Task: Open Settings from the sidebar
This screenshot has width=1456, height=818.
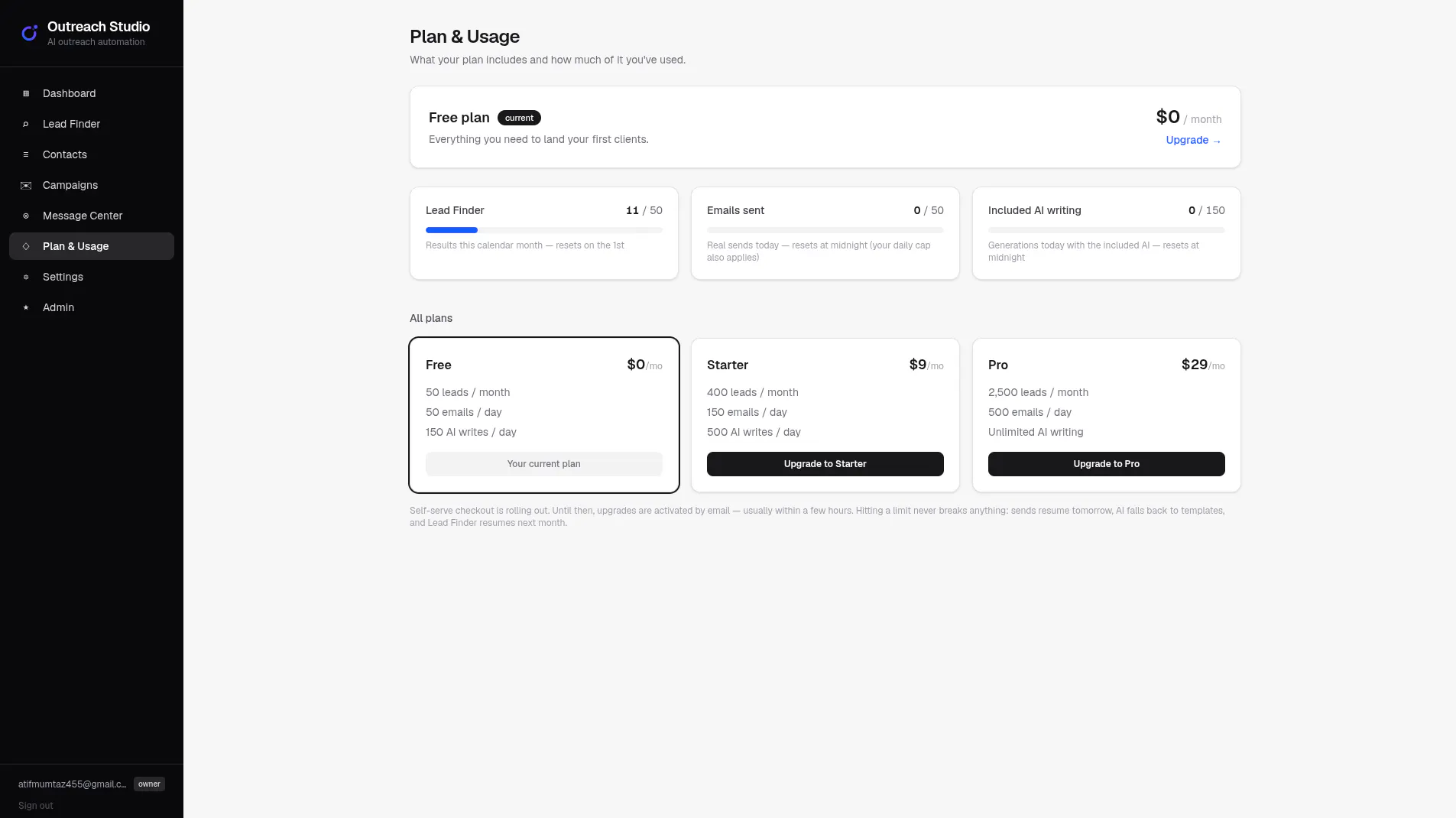Action: 92,277
